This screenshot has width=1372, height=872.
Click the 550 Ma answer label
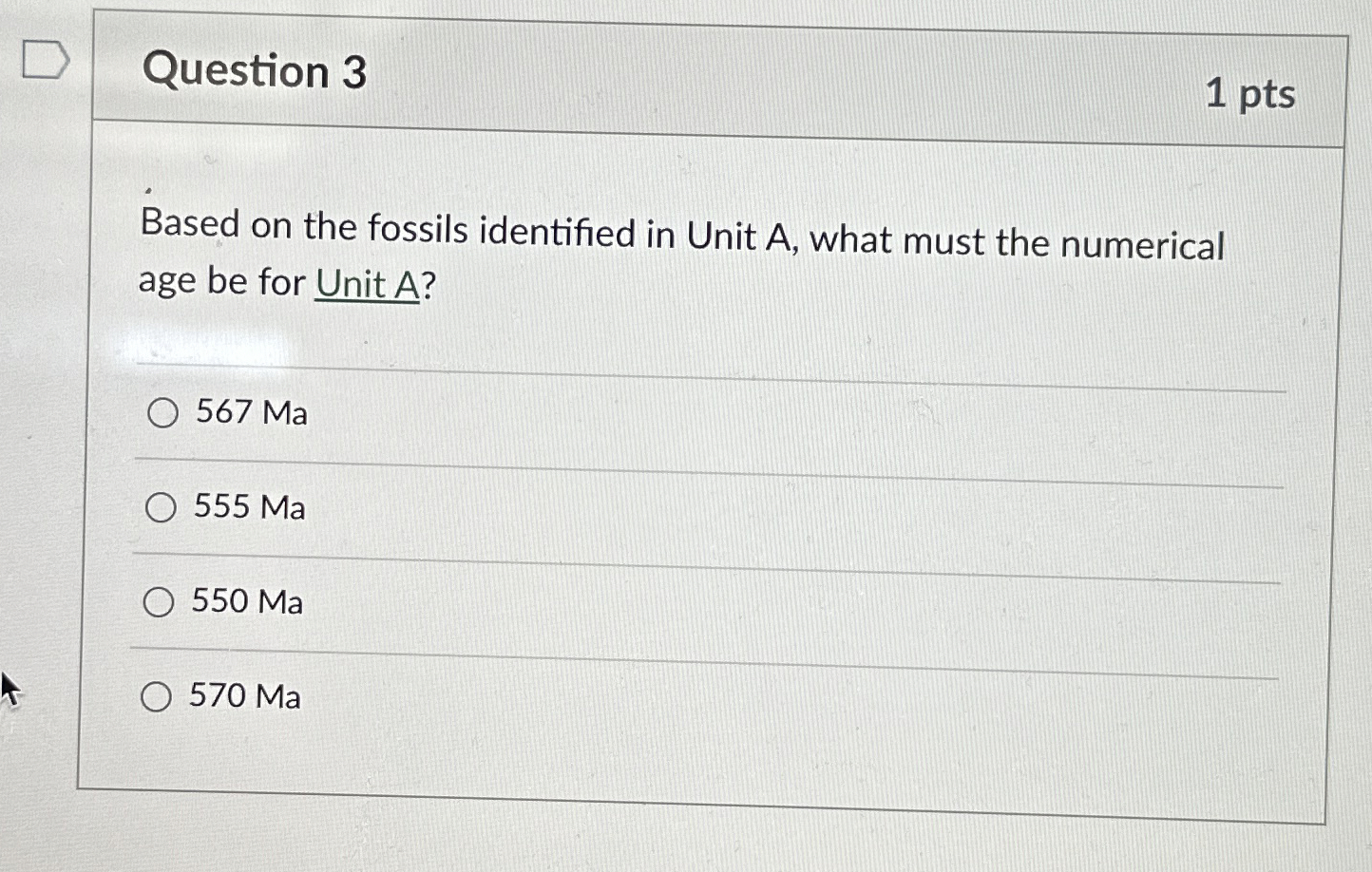tap(247, 602)
